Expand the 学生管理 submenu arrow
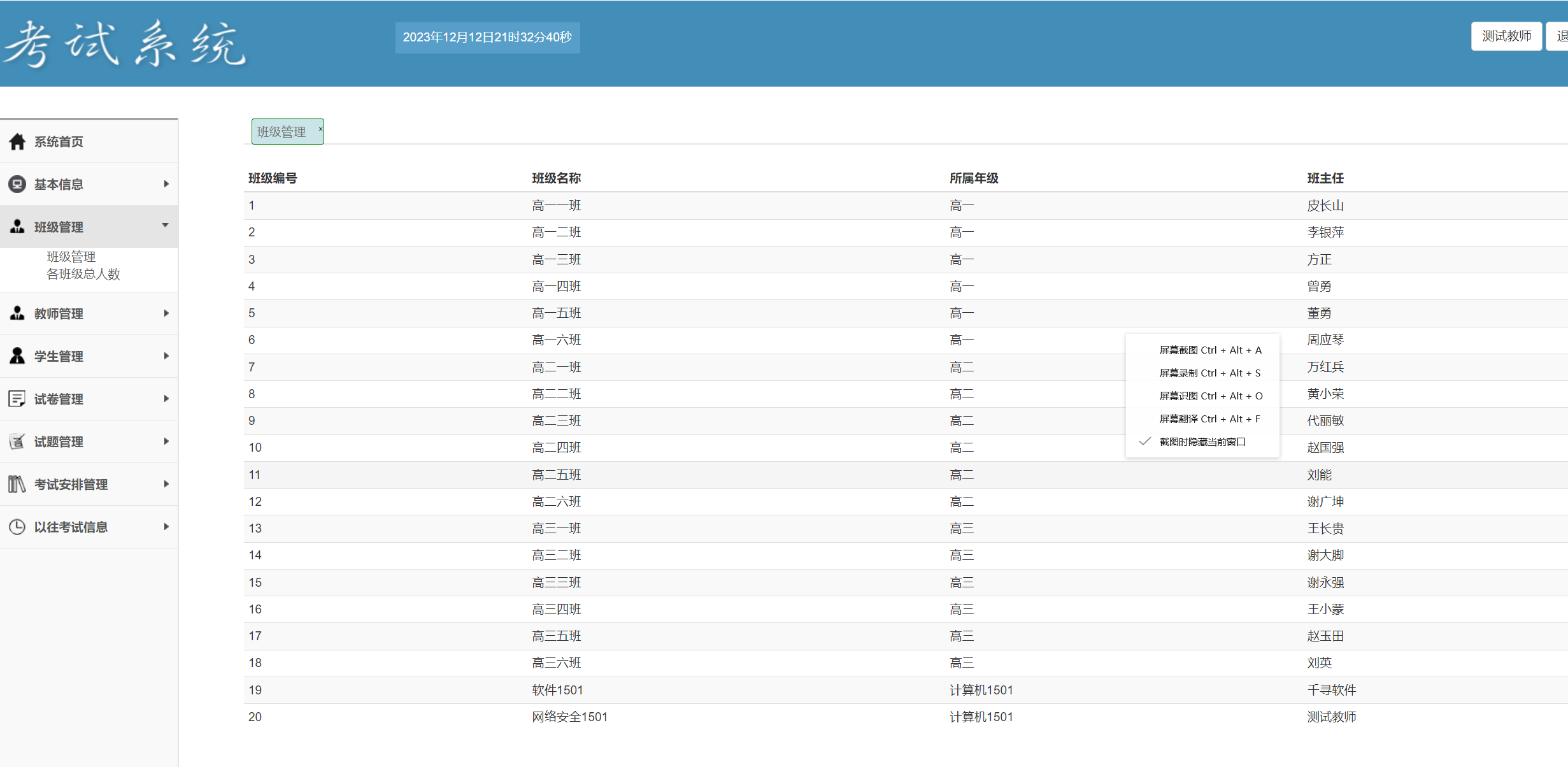Viewport: 1568px width, 767px height. click(x=166, y=356)
